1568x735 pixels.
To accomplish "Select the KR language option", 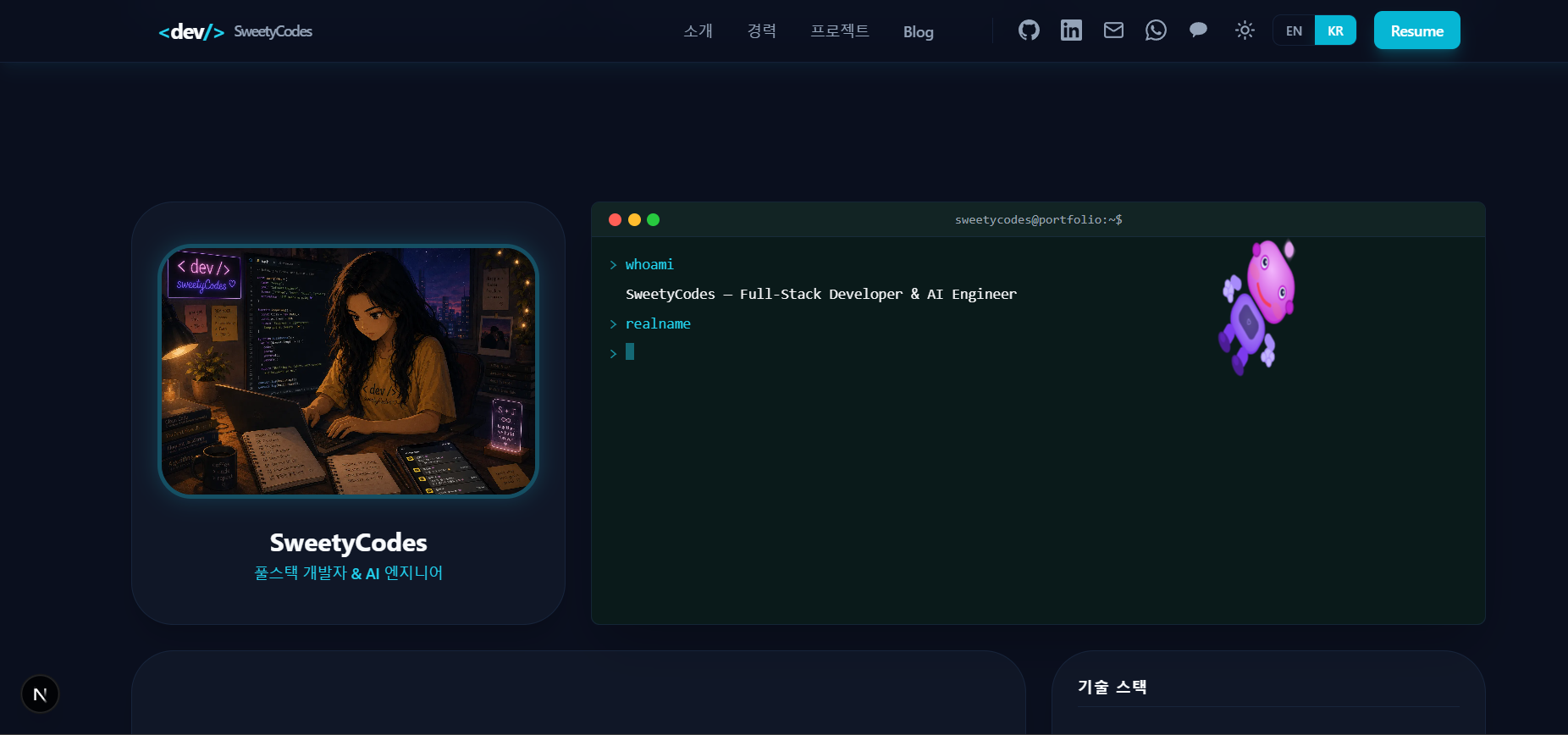I will (1335, 30).
